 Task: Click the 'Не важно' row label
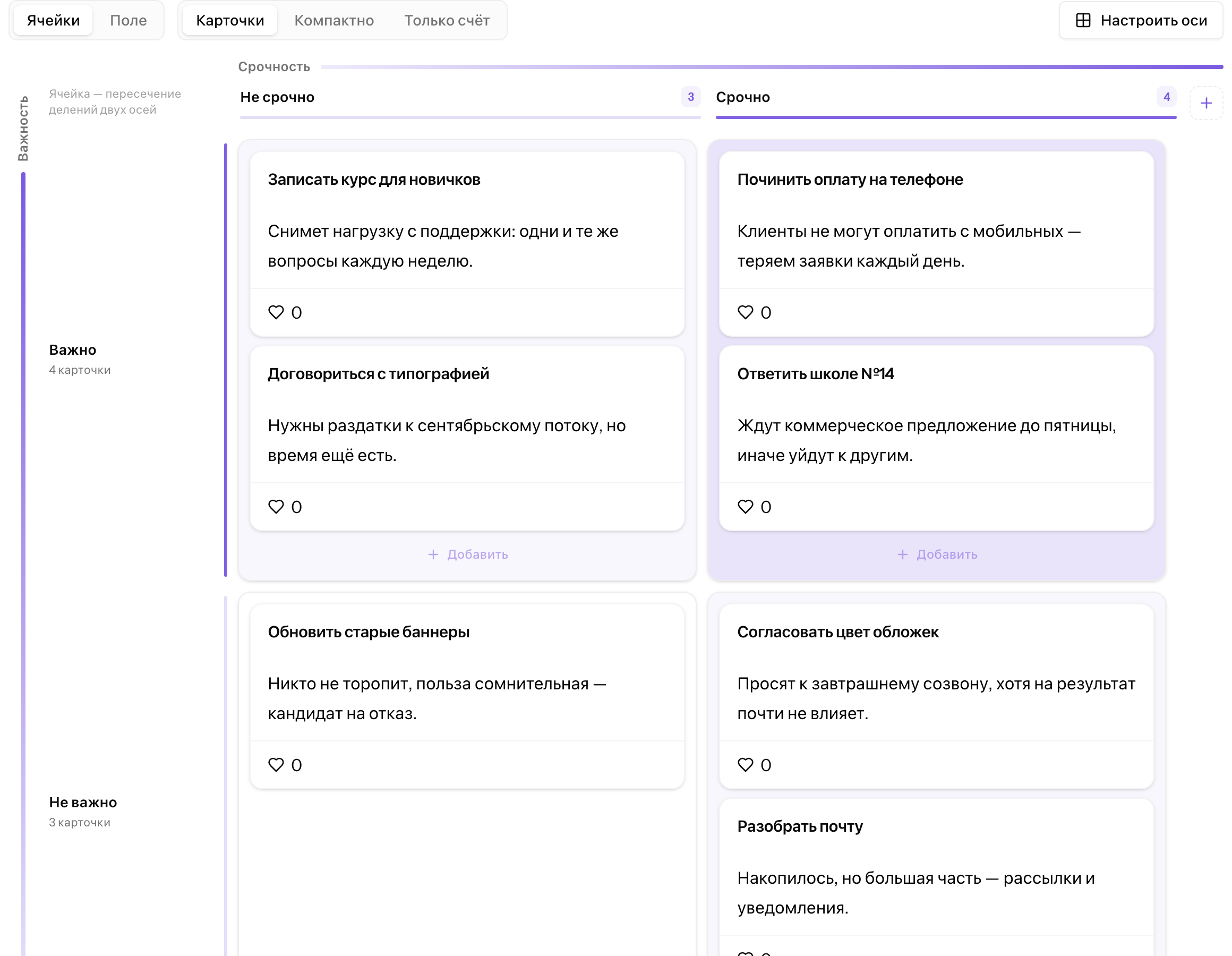pos(83,803)
